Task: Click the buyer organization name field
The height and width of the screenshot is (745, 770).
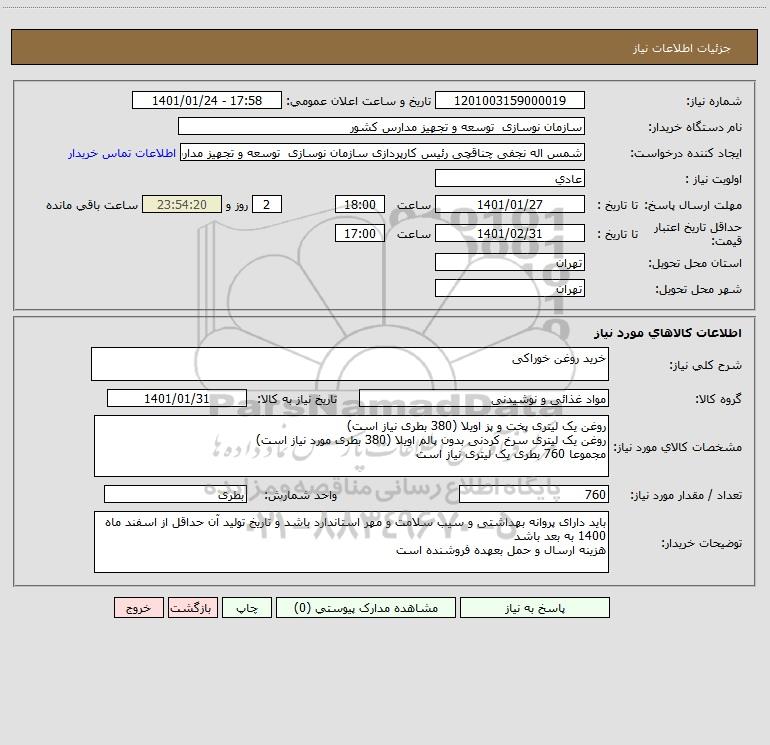Action: [x=381, y=126]
